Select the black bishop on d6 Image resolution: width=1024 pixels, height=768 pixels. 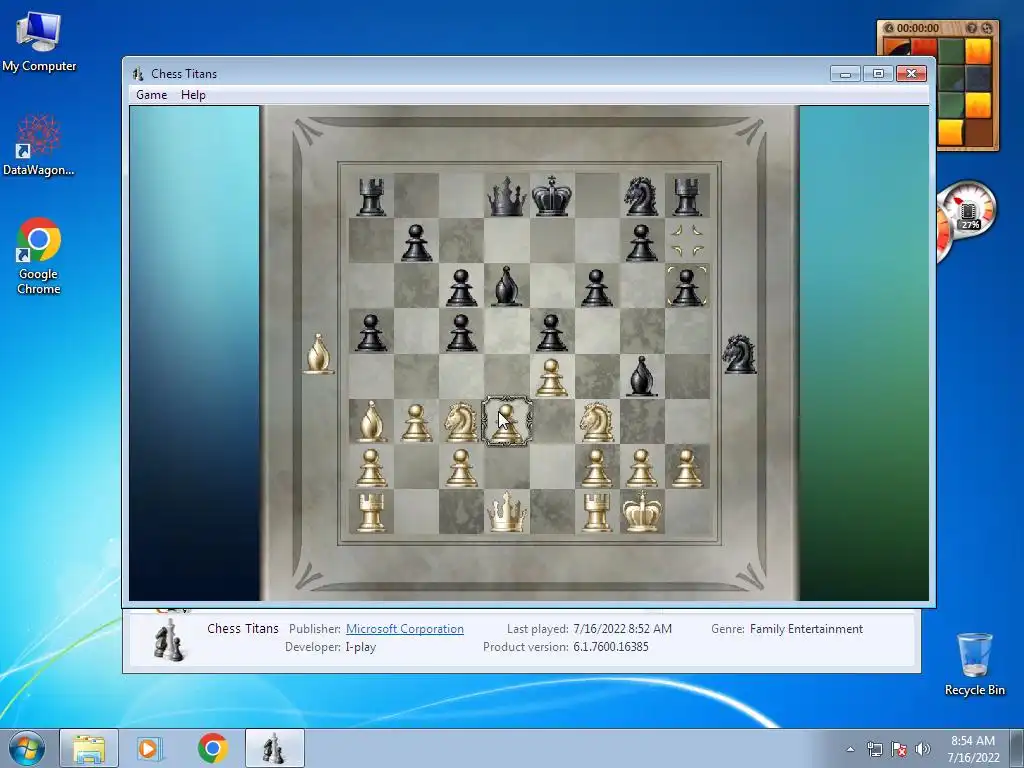[x=507, y=286]
